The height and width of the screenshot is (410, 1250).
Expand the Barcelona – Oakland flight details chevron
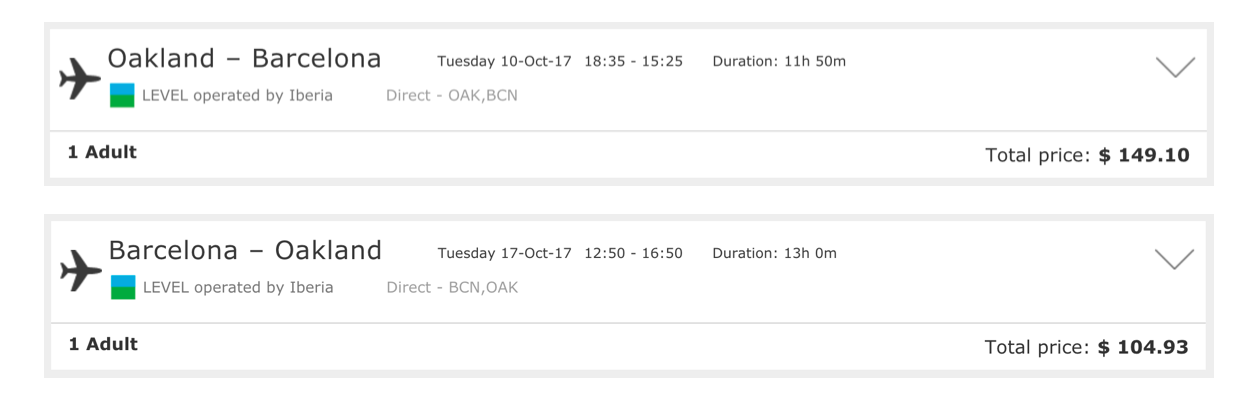pos(1174,259)
